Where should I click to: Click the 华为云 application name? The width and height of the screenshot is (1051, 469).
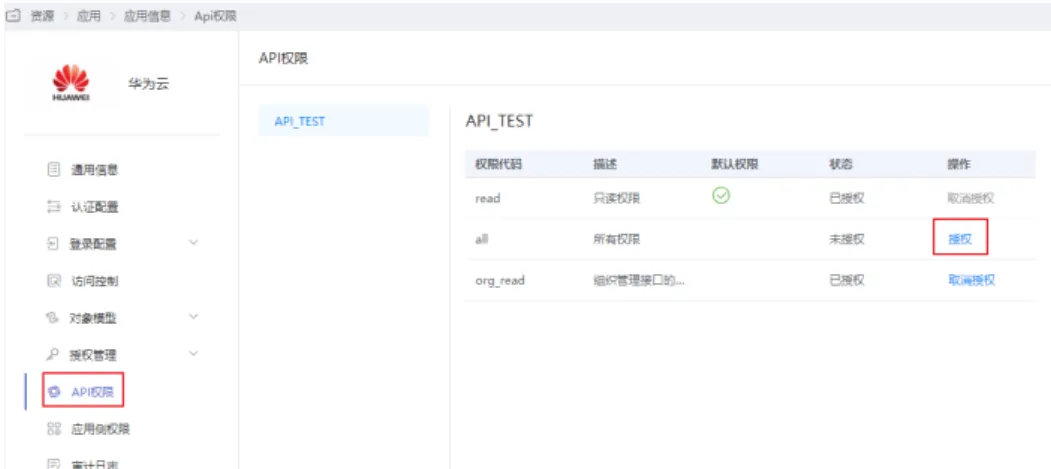(x=148, y=84)
